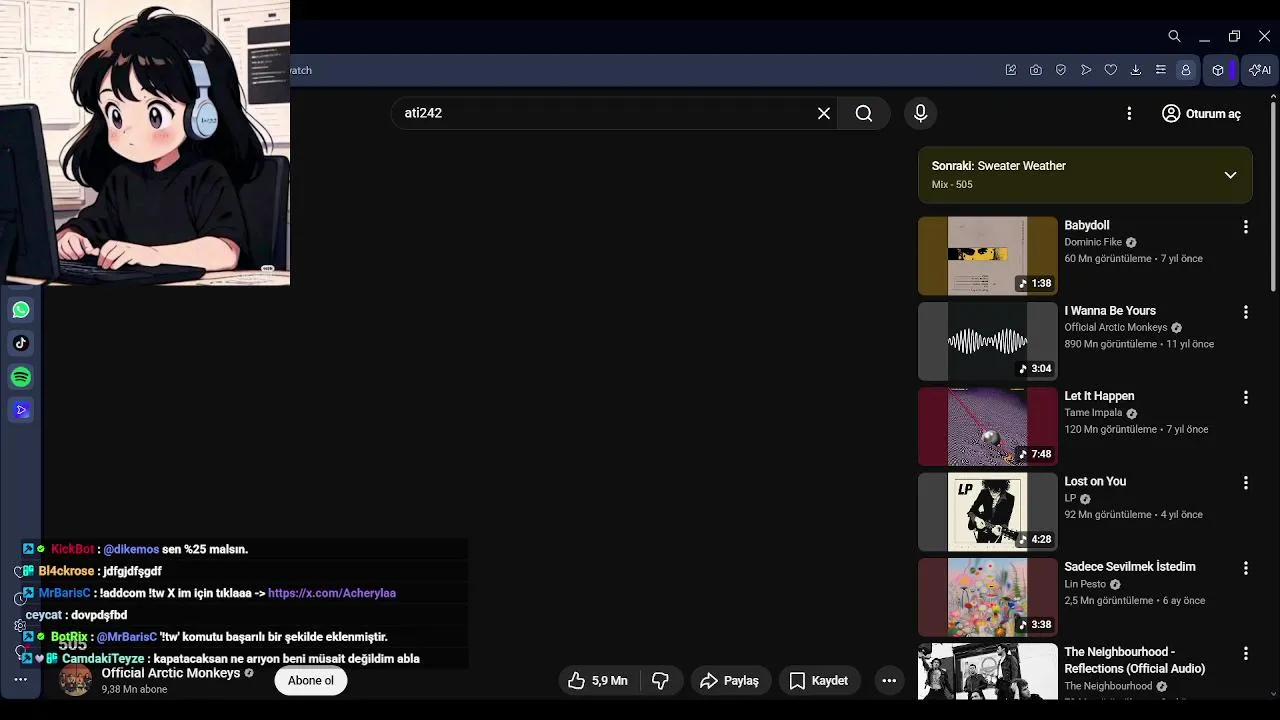Click the Sadece Sevilmek İstedim thumbnail
Screen dimensions: 1280x720
pos(987,597)
